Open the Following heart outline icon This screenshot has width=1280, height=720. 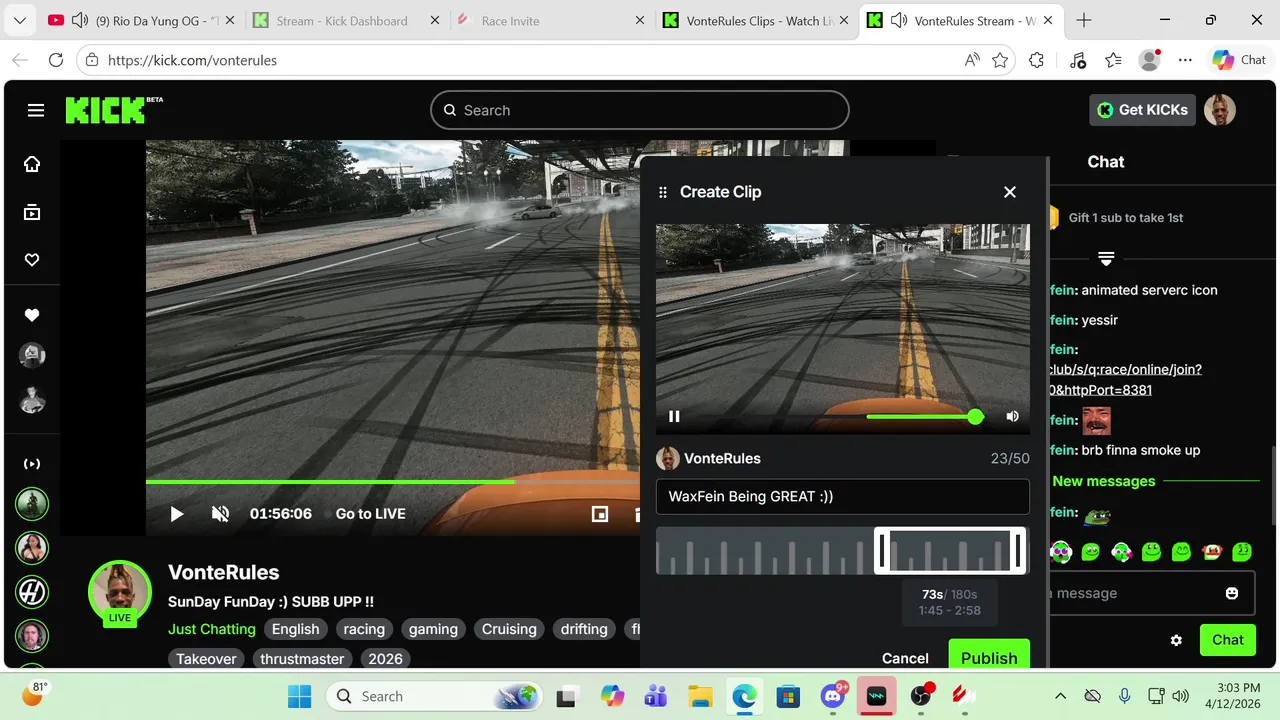click(x=32, y=260)
